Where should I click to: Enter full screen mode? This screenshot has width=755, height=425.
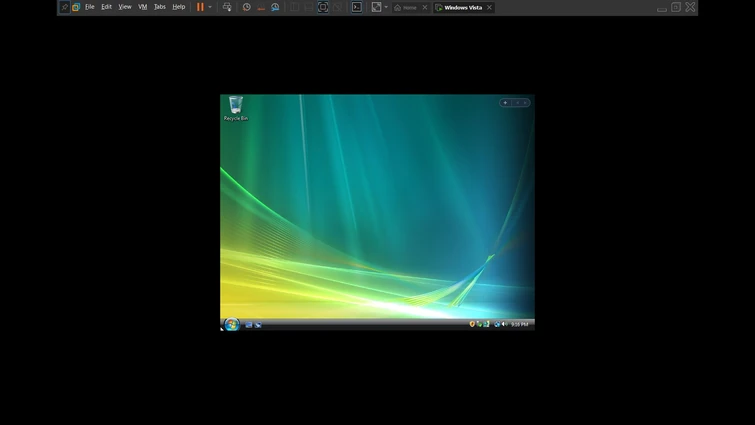(x=323, y=7)
